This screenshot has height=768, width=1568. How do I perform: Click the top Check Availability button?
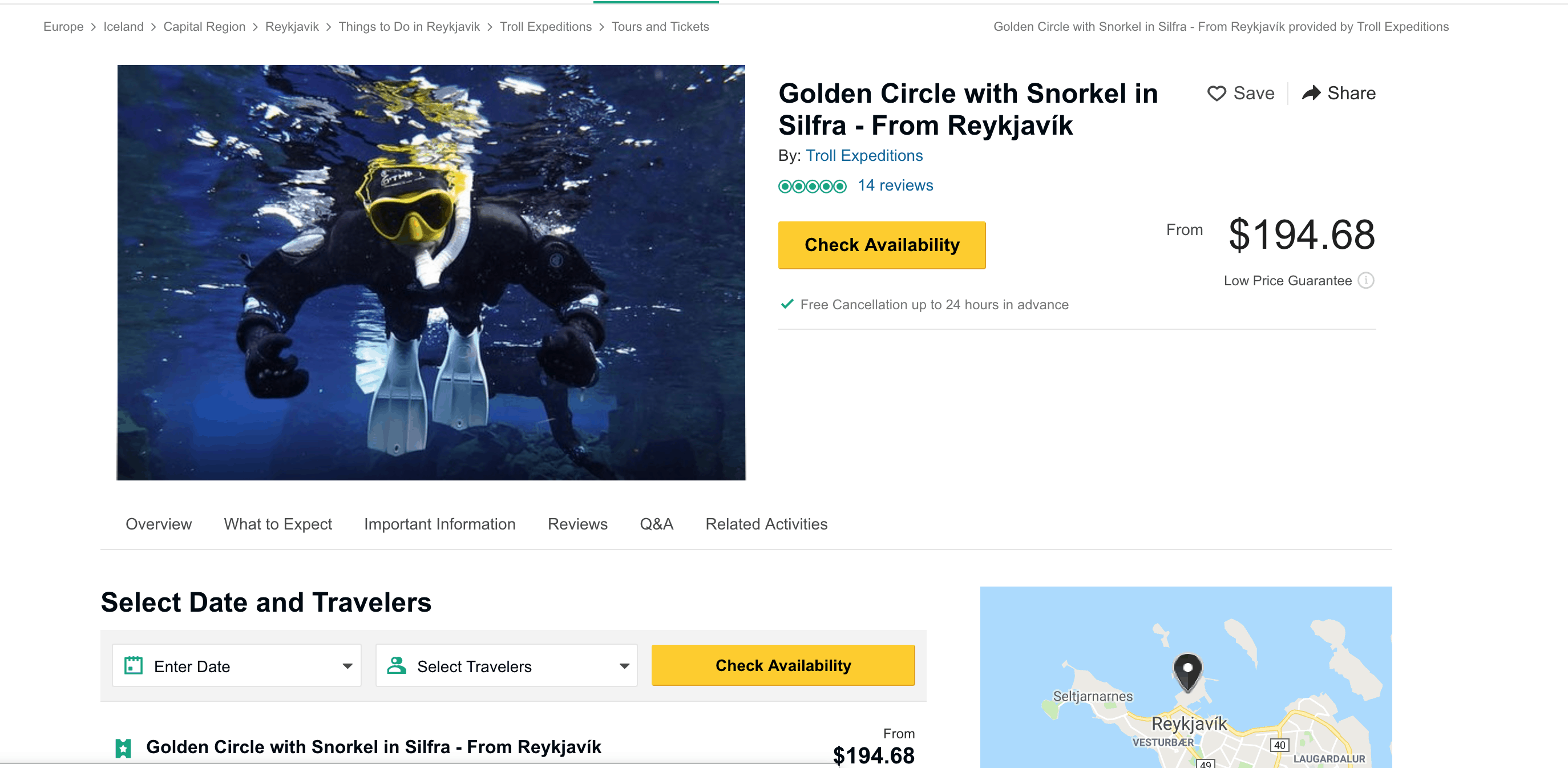[x=882, y=245]
